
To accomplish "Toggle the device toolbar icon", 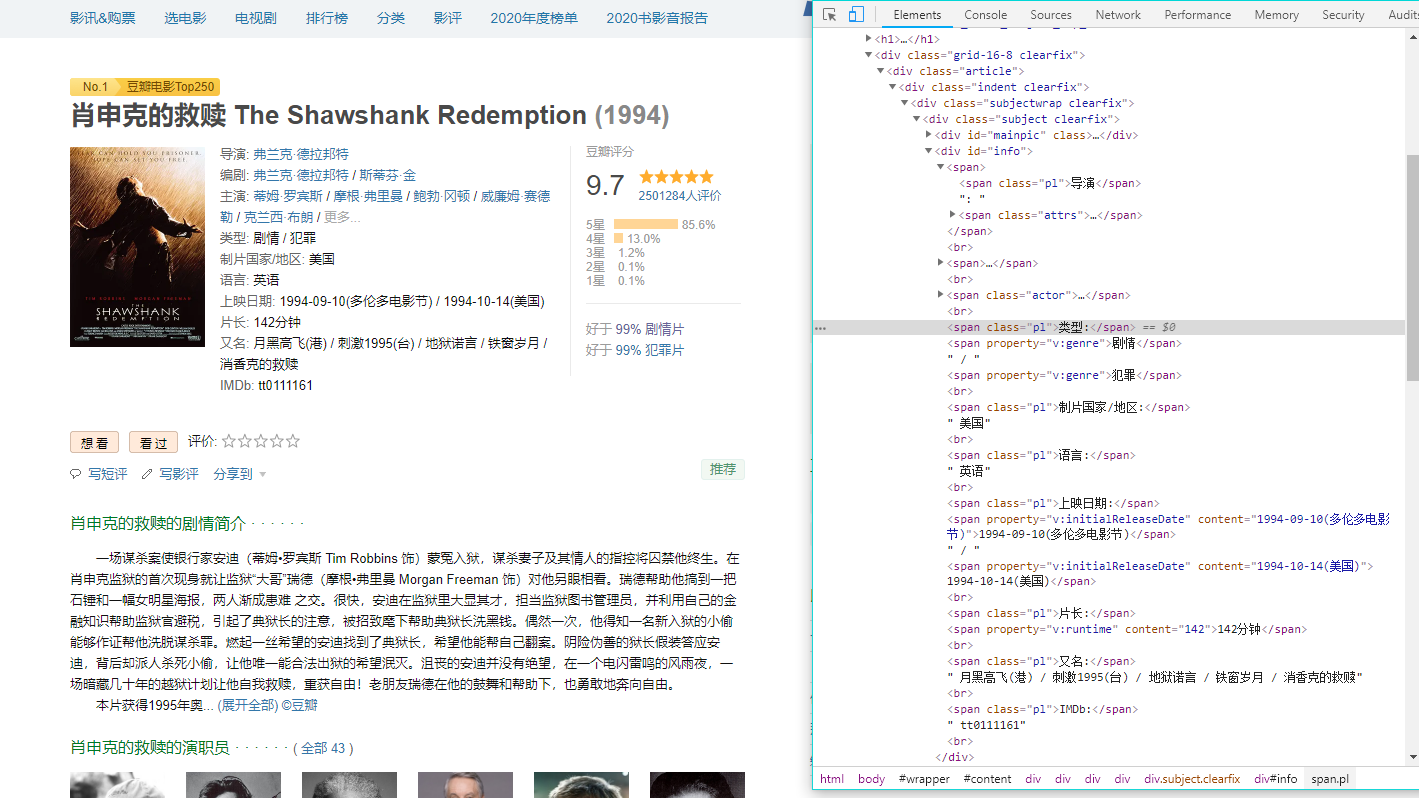I will [x=856, y=14].
